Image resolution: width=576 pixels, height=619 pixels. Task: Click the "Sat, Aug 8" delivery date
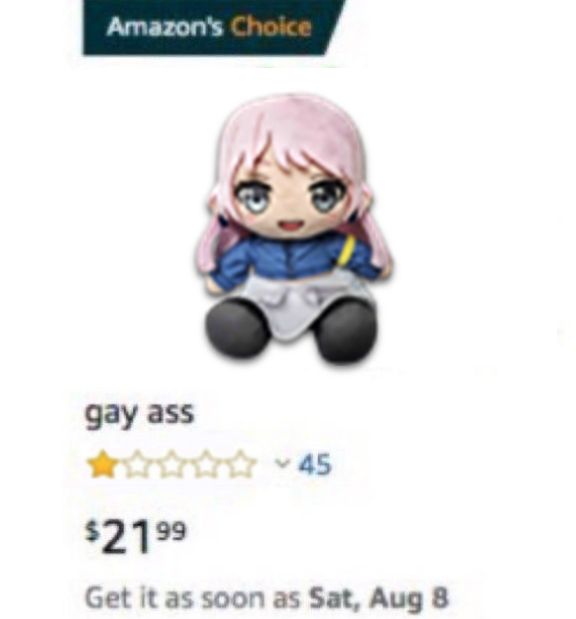coord(379,598)
